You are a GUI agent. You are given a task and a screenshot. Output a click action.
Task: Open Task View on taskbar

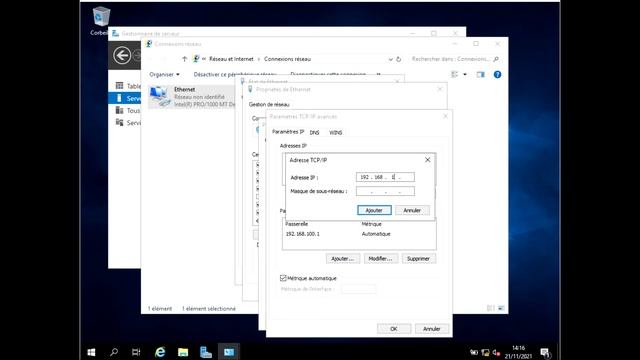coord(136,352)
